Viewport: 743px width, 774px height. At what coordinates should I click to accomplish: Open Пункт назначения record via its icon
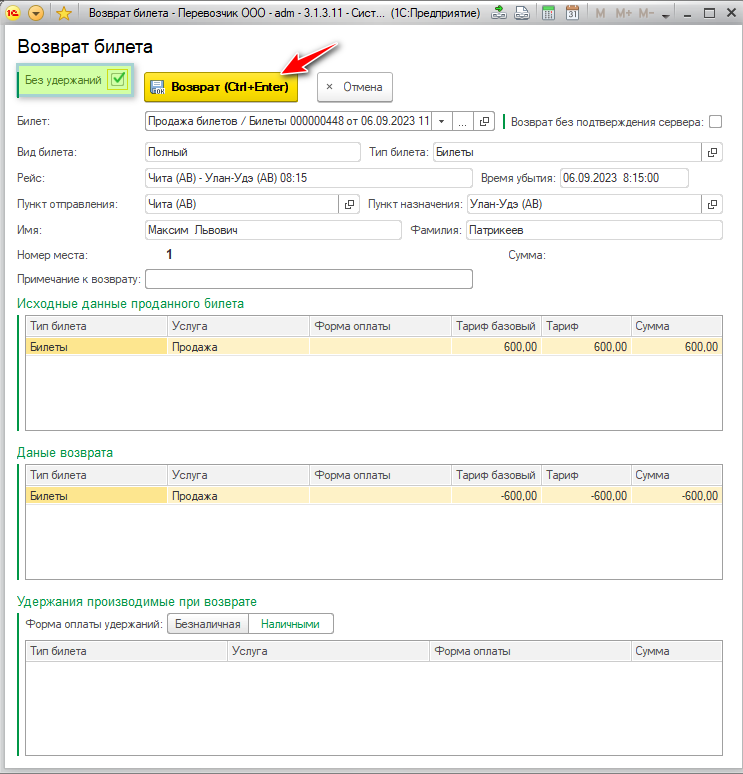(x=712, y=204)
